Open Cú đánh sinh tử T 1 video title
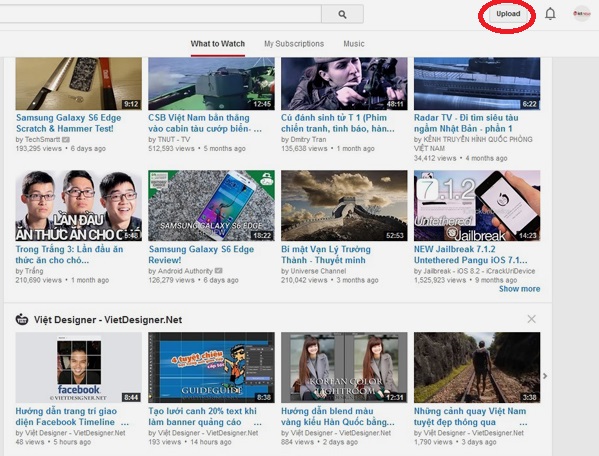599x456 pixels. [338, 123]
